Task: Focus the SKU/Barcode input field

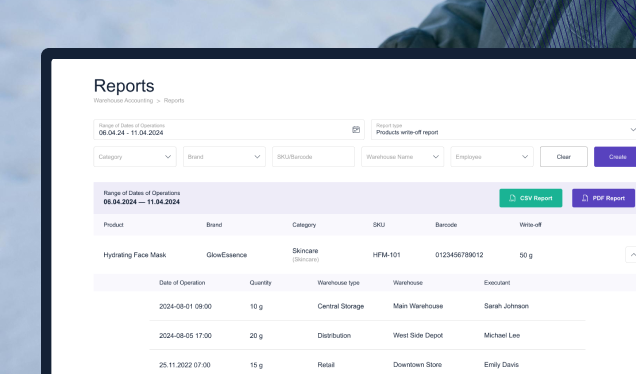Action: click(x=313, y=157)
